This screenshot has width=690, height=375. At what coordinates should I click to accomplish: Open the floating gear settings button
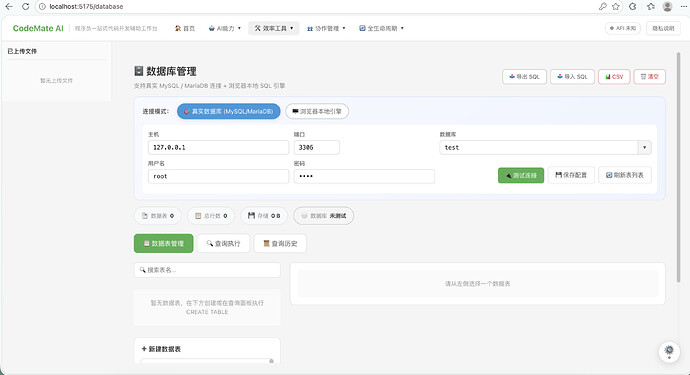[669, 351]
